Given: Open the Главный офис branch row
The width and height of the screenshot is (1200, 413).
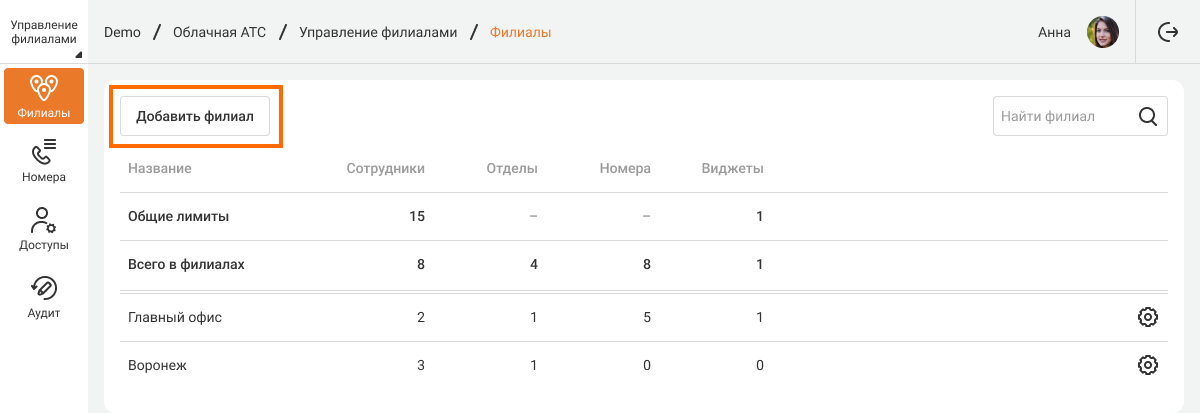Looking at the screenshot, I should [x=175, y=317].
